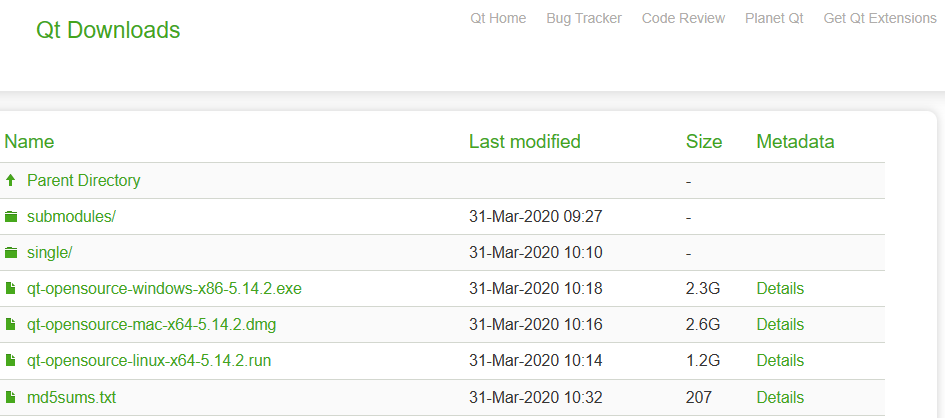Viewport: 945px width, 418px height.
Task: View Details for md5sums.txt
Action: 780,398
